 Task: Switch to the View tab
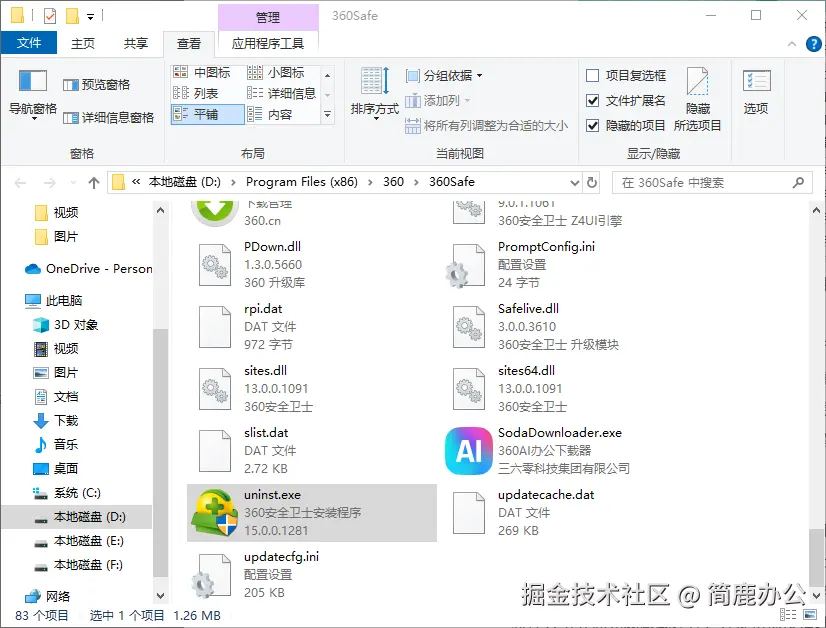[189, 44]
